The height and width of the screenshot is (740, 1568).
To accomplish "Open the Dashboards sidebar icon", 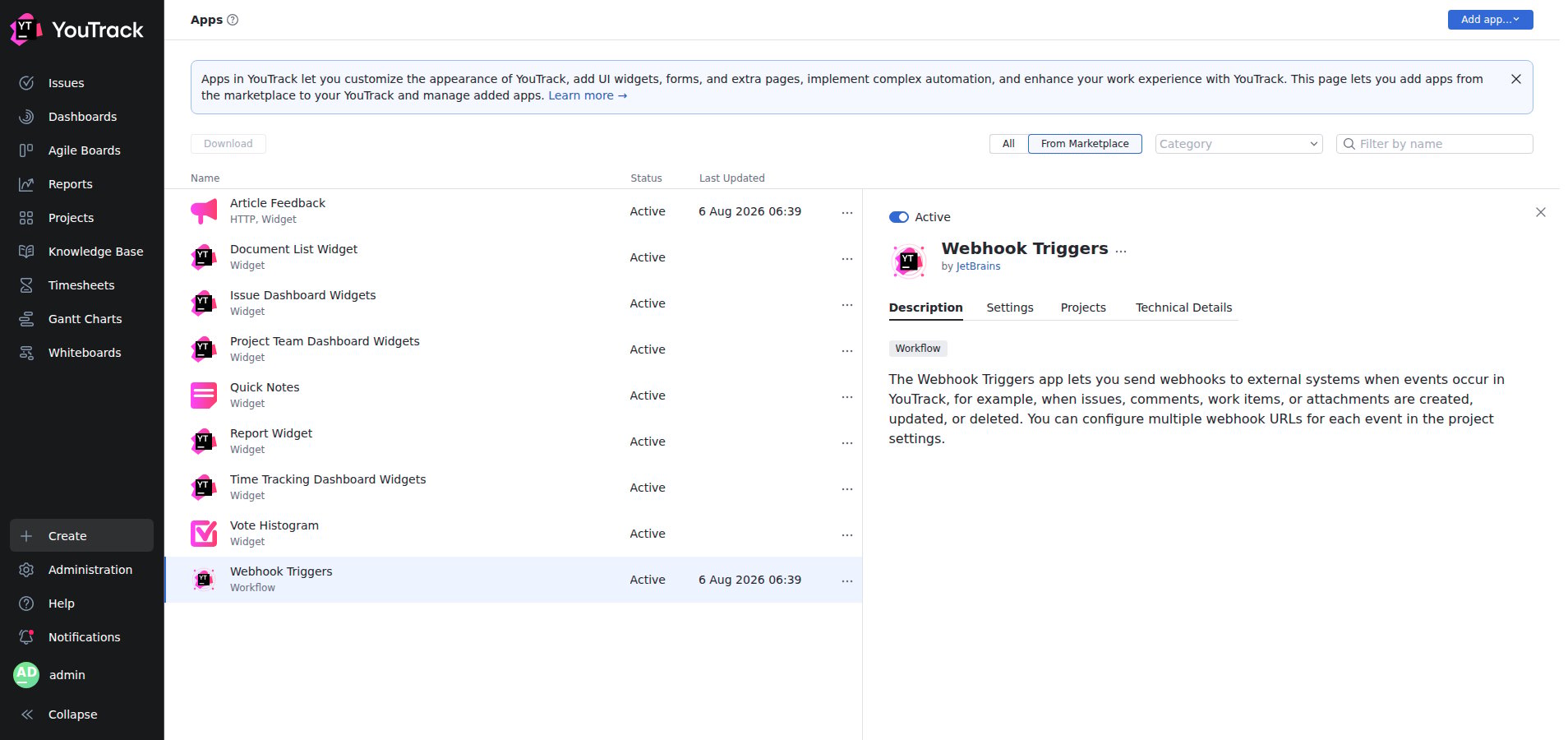I will (26, 117).
